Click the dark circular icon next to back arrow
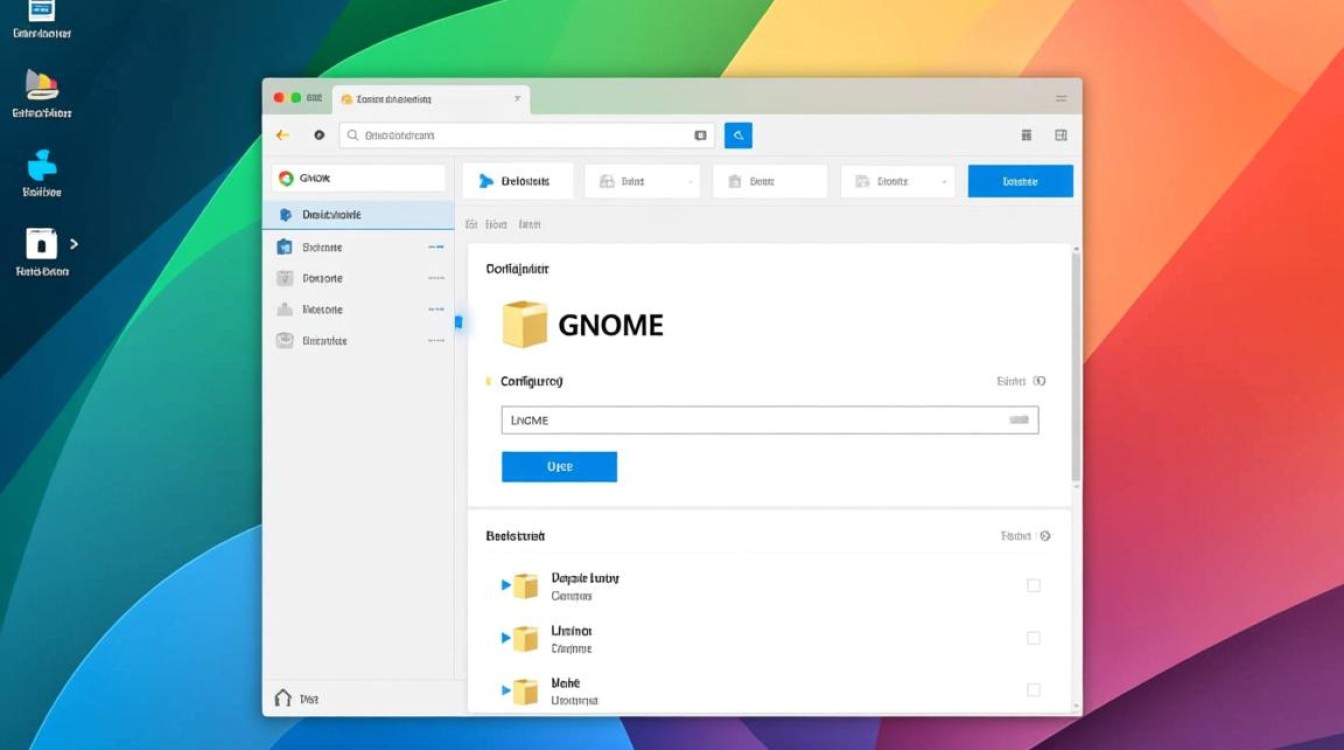 pos(319,135)
